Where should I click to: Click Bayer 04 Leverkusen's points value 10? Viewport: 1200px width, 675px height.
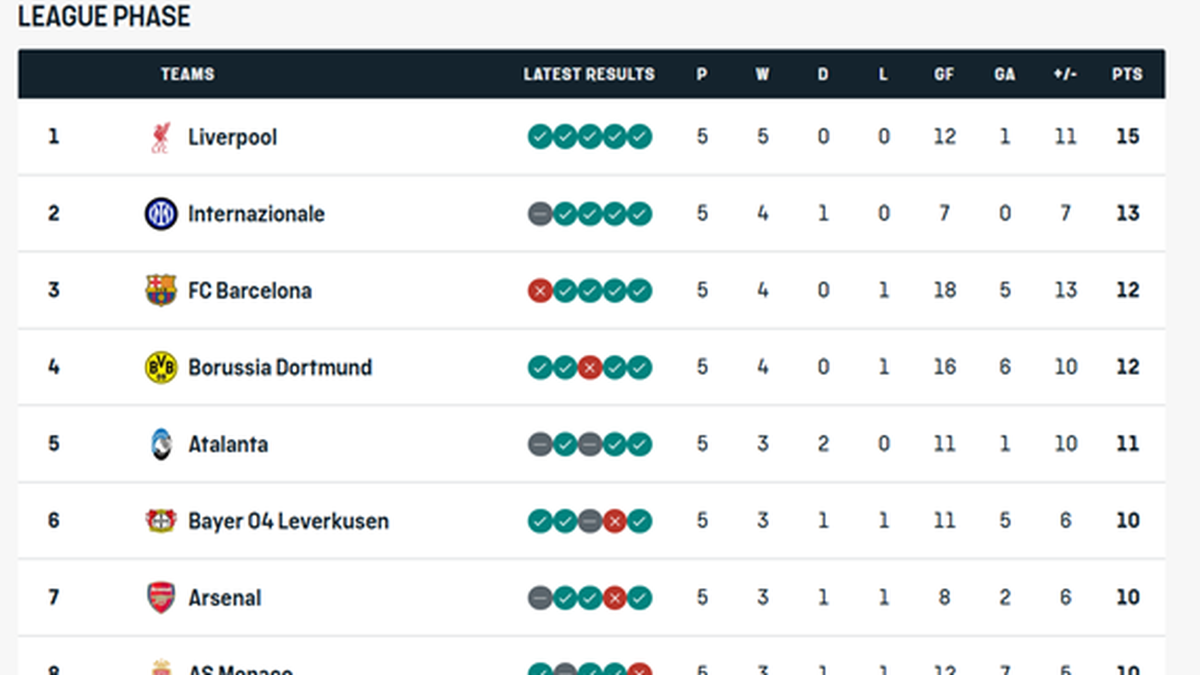coord(1127,521)
